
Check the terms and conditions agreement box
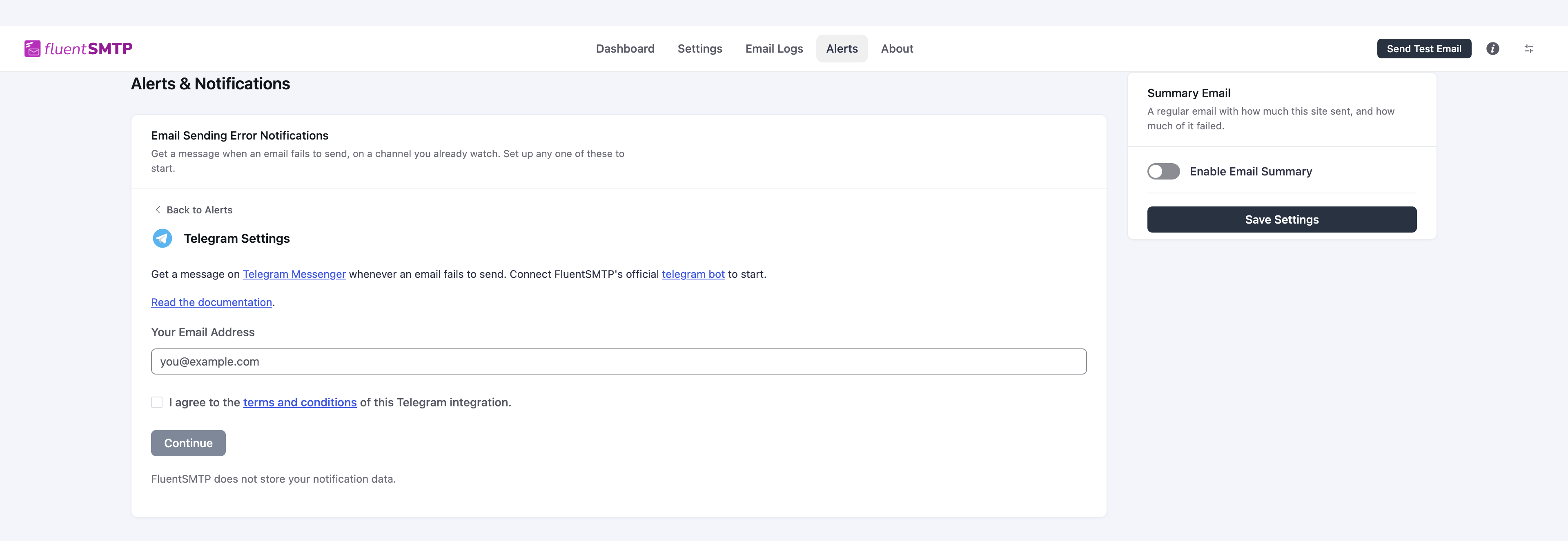point(157,402)
